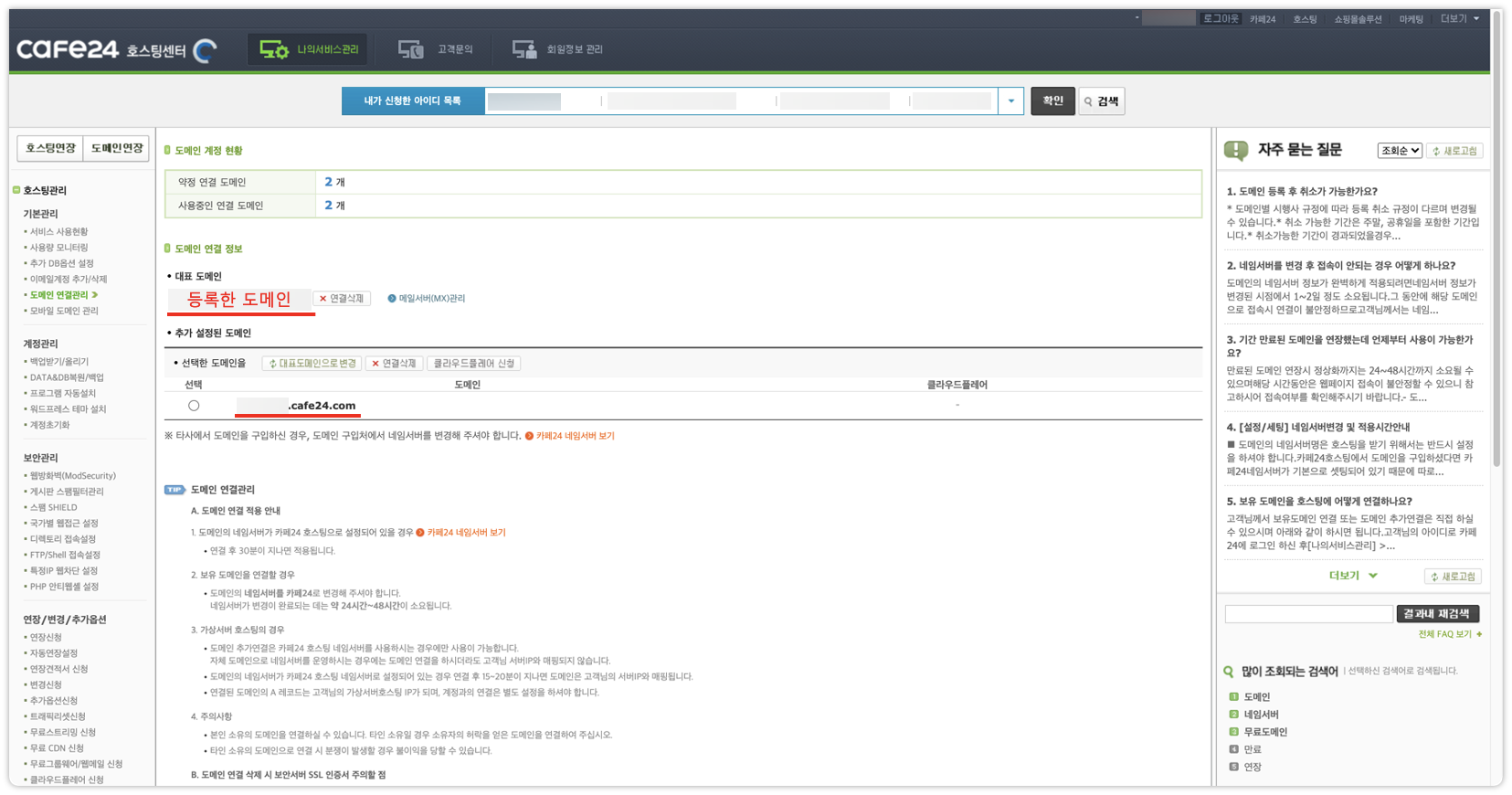Image resolution: width=1512 pixels, height=795 pixels.
Task: Open 카페24 네임서버 보기 link in tip section
Action: [x=460, y=533]
